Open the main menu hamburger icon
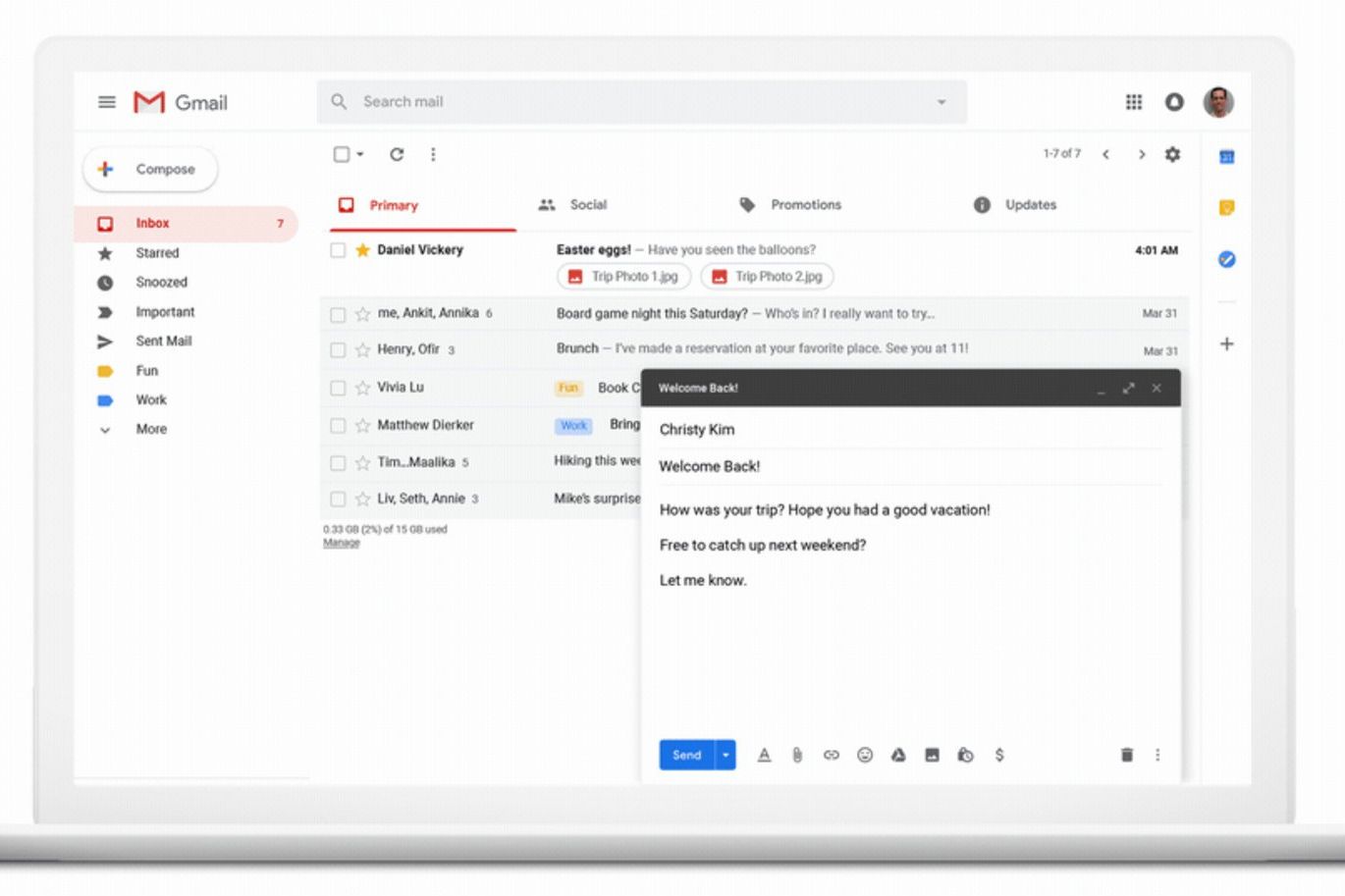The height and width of the screenshot is (896, 1345). (107, 102)
